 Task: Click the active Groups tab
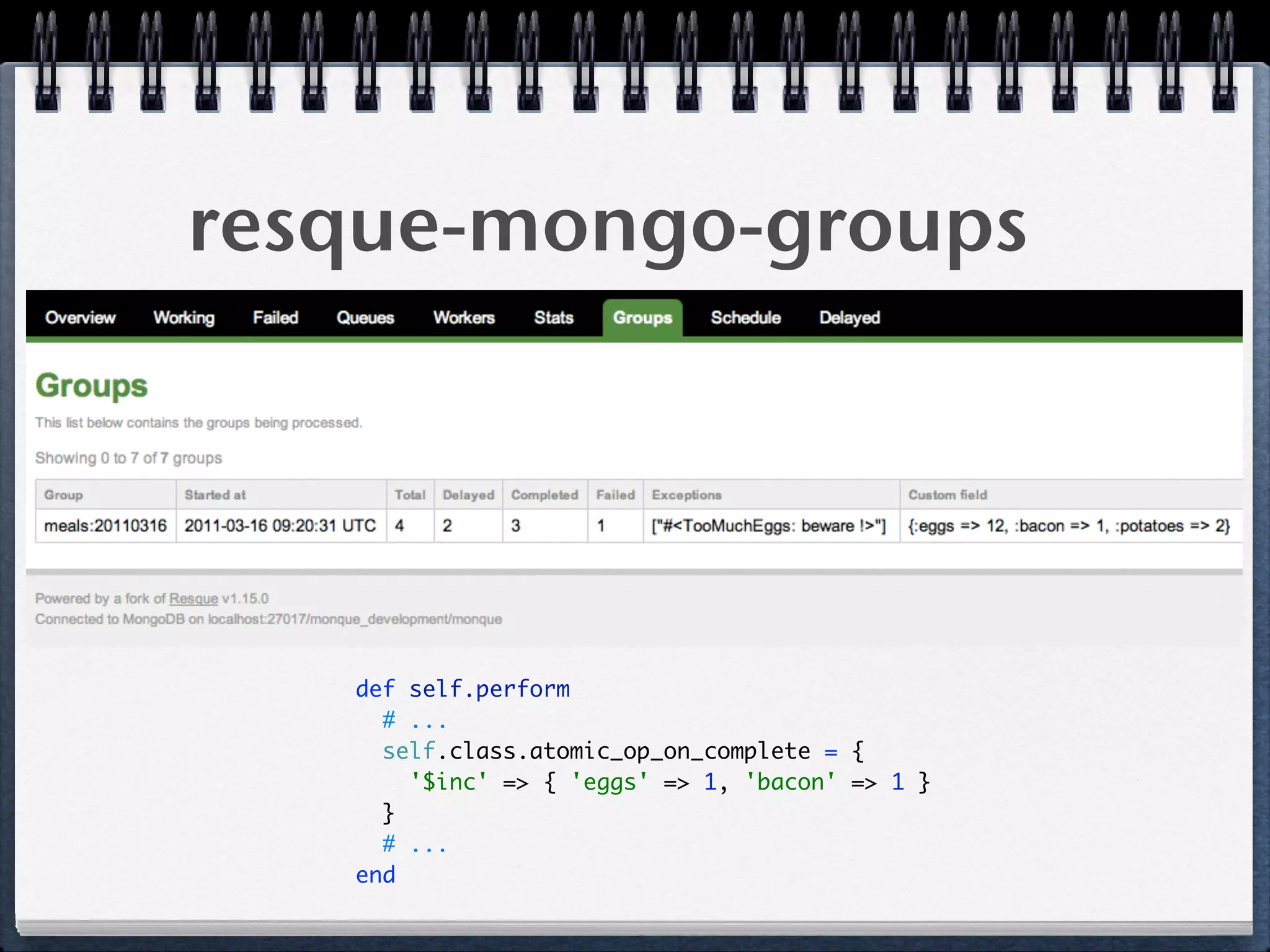pos(642,318)
